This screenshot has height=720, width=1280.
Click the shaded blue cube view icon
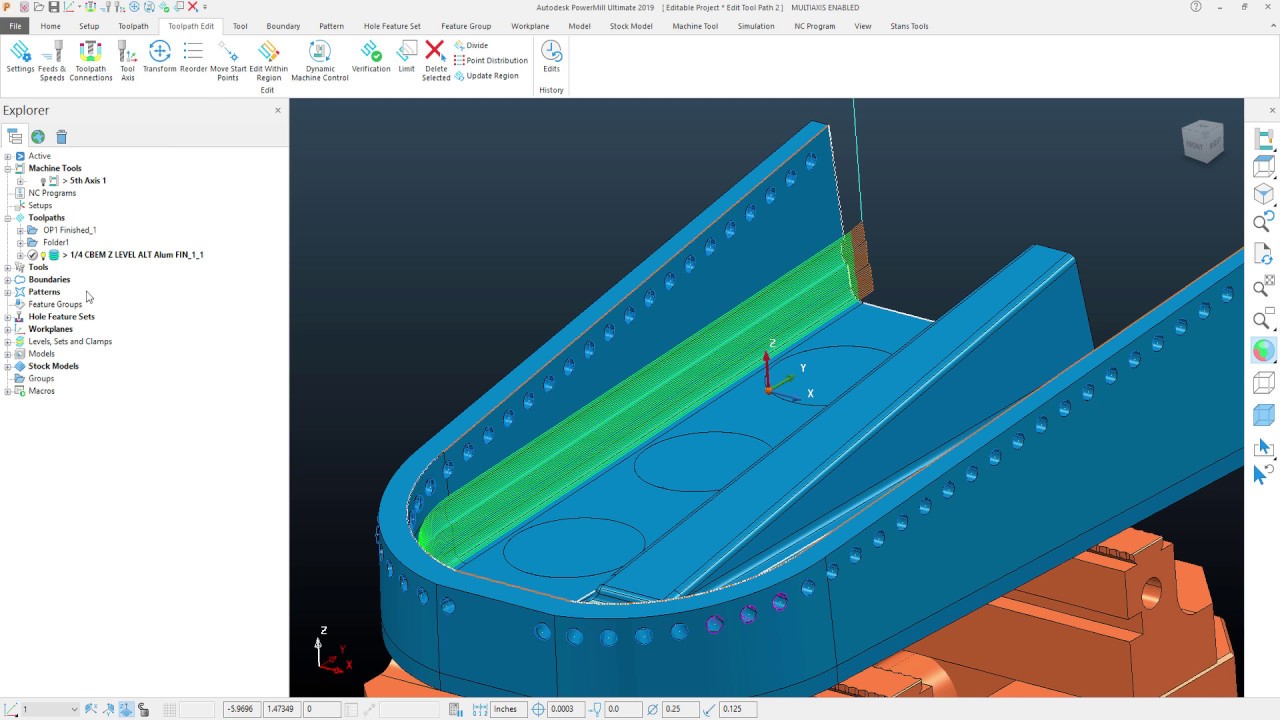(x=1264, y=415)
